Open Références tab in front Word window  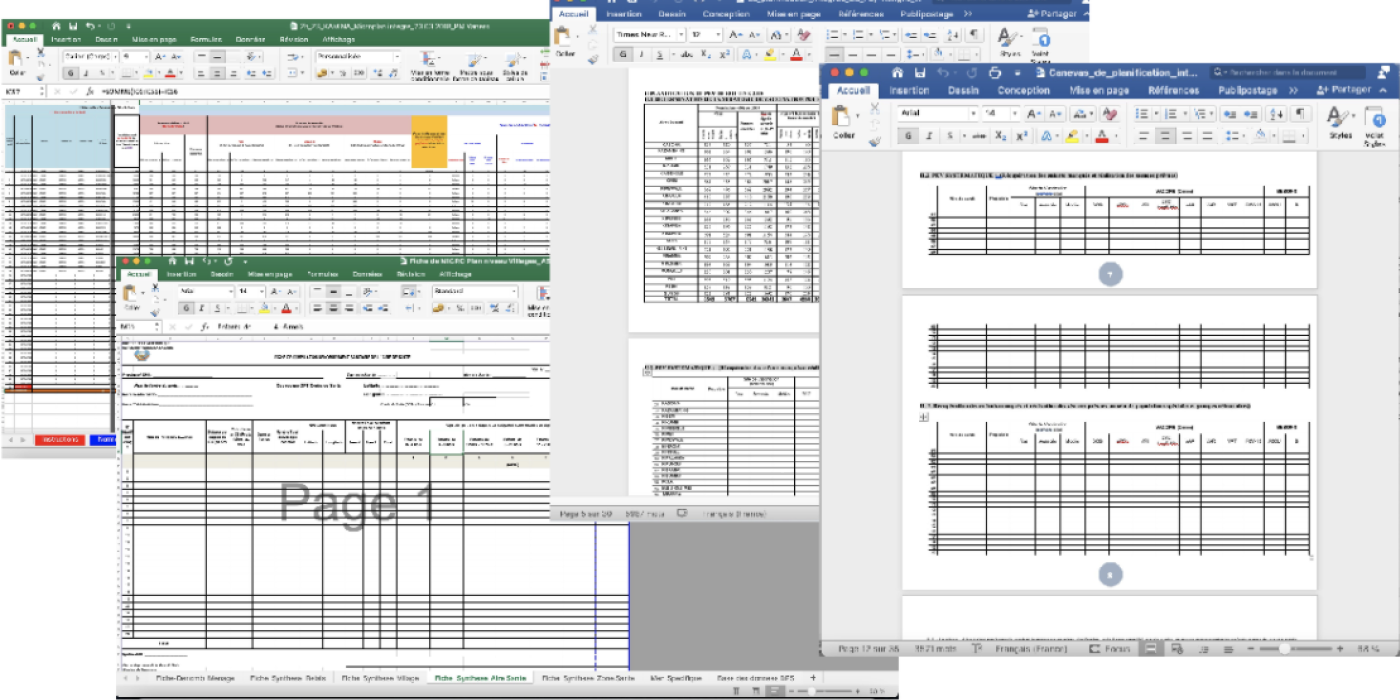click(x=1173, y=90)
